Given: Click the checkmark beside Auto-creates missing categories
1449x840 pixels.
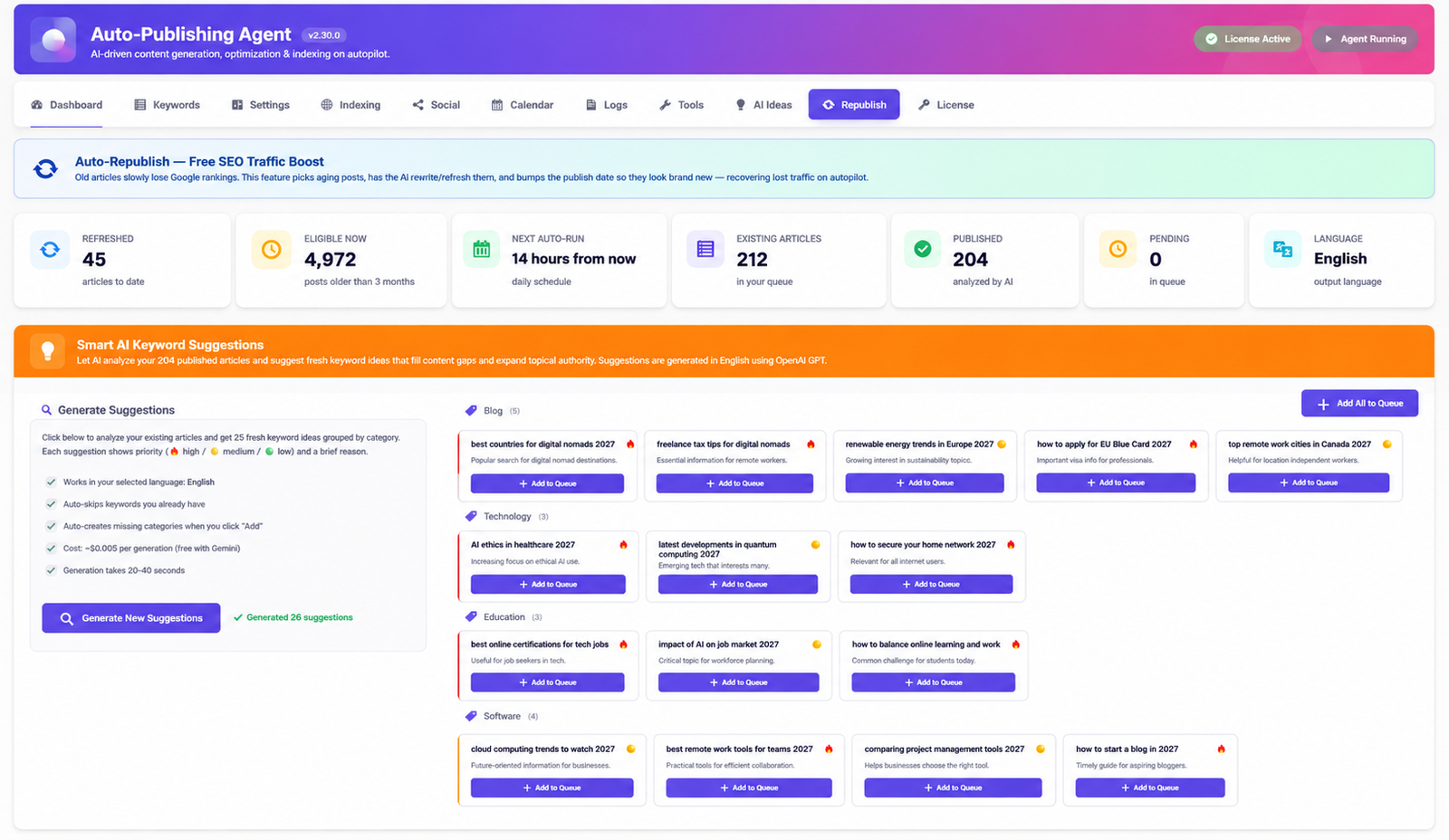Looking at the screenshot, I should pos(51,526).
